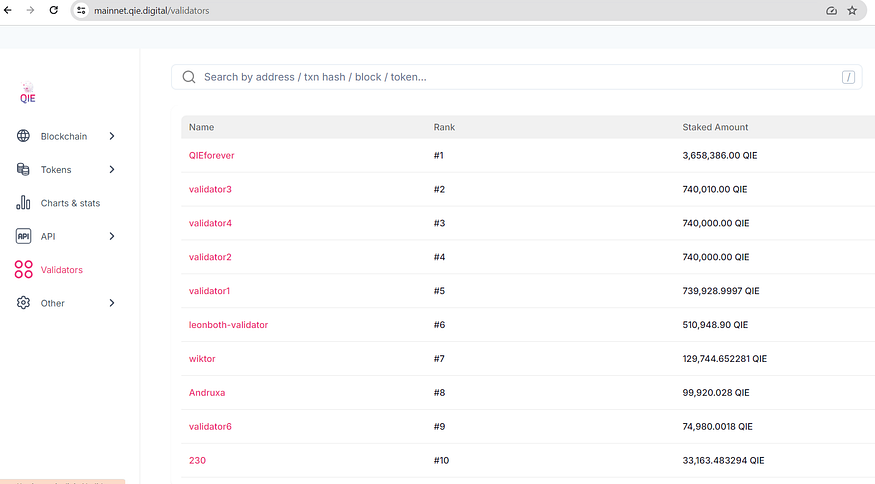
Task: Open the validator6 link
Action: pyautogui.click(x=210, y=427)
